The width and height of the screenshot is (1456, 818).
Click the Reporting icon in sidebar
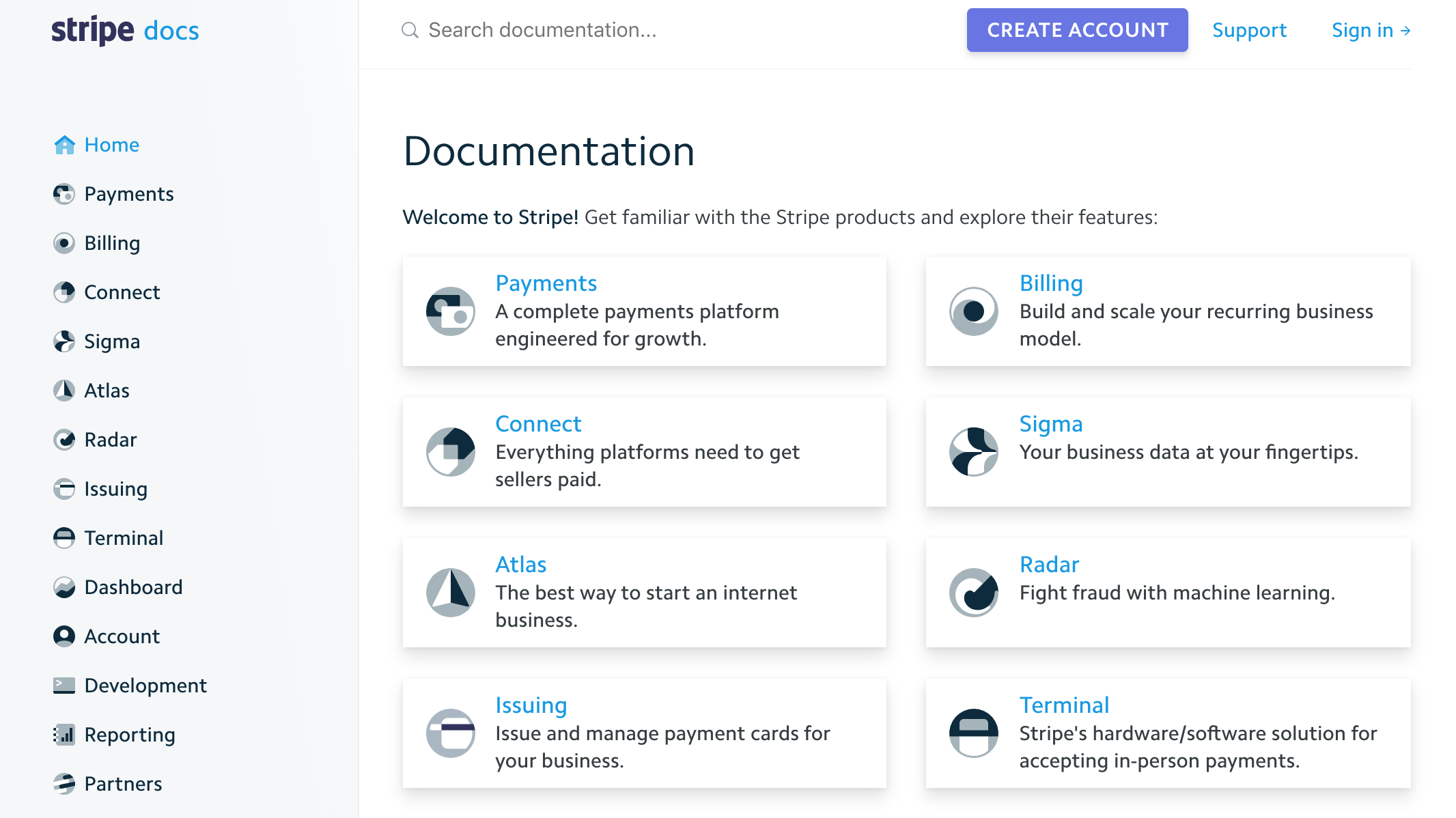[64, 735]
